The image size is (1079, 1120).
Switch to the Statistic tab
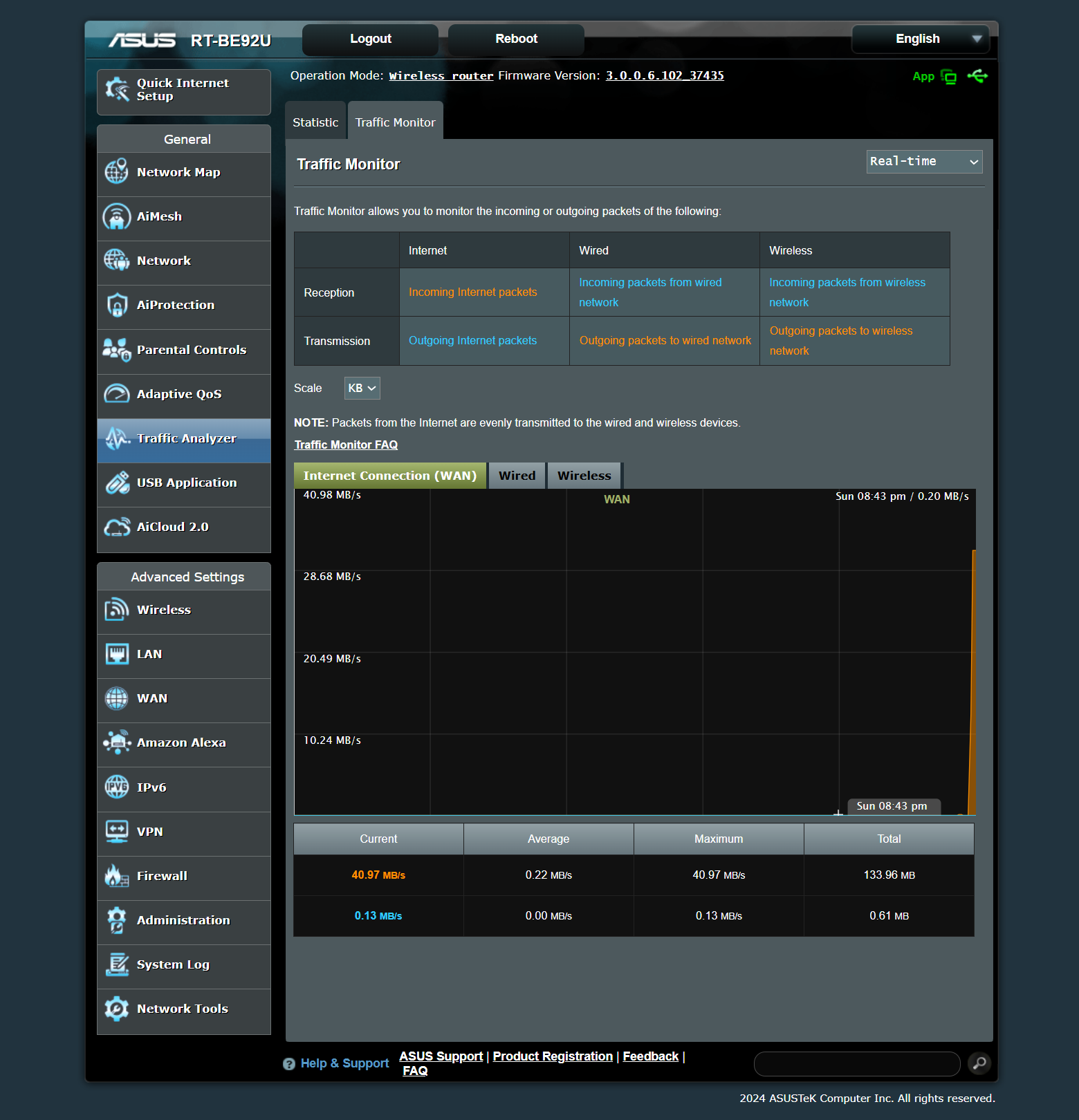315,122
